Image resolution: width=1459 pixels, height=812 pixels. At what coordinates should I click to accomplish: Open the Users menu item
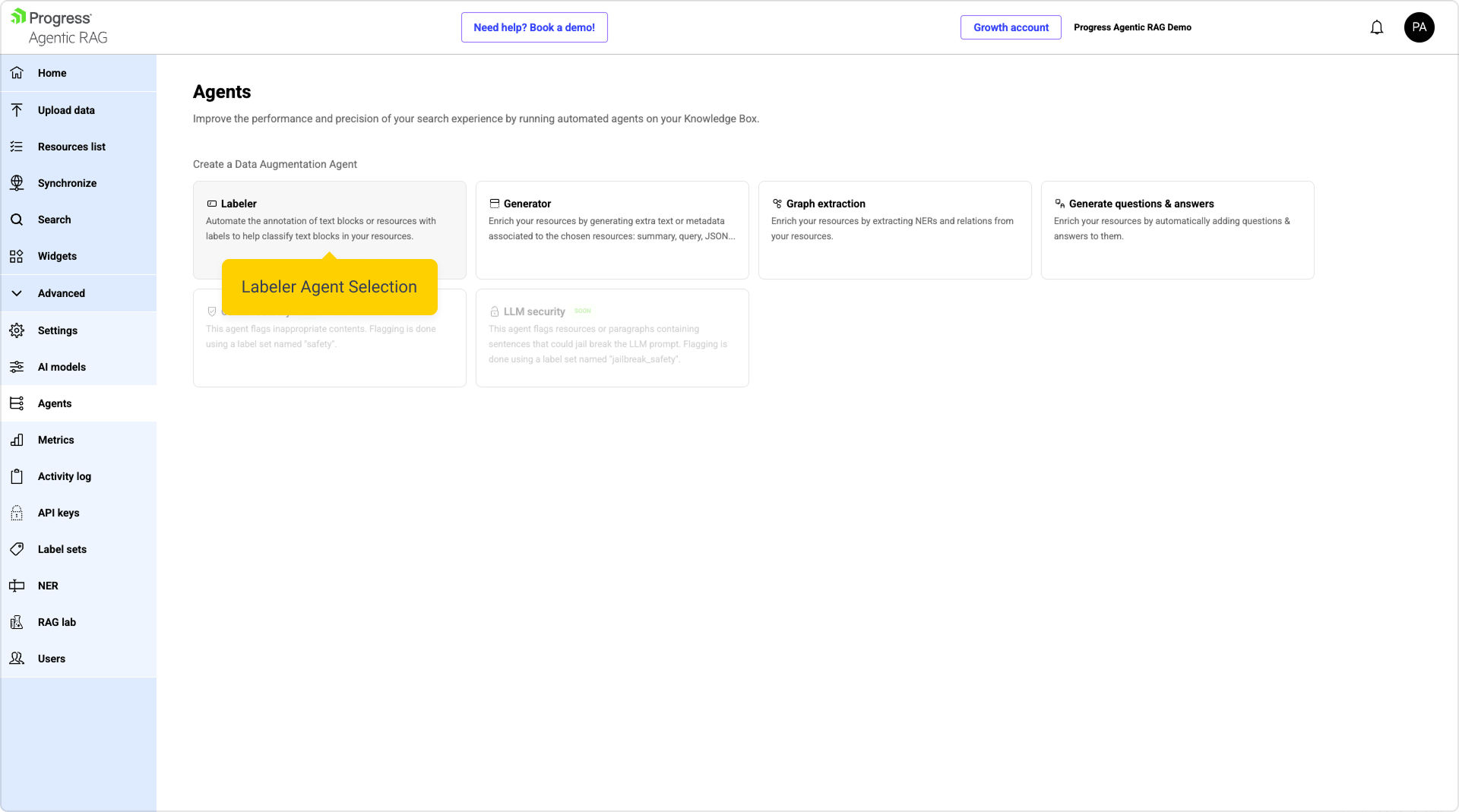click(52, 659)
